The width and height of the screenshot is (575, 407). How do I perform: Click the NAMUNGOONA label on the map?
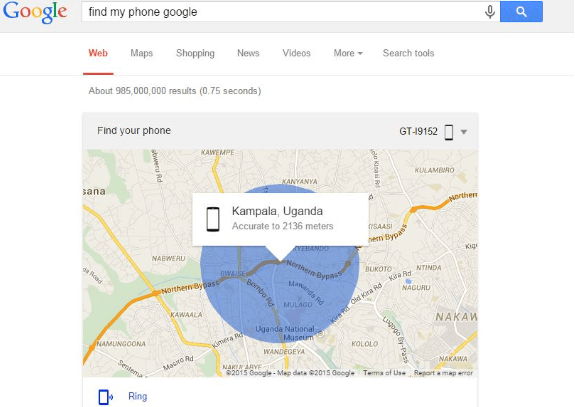(121, 344)
